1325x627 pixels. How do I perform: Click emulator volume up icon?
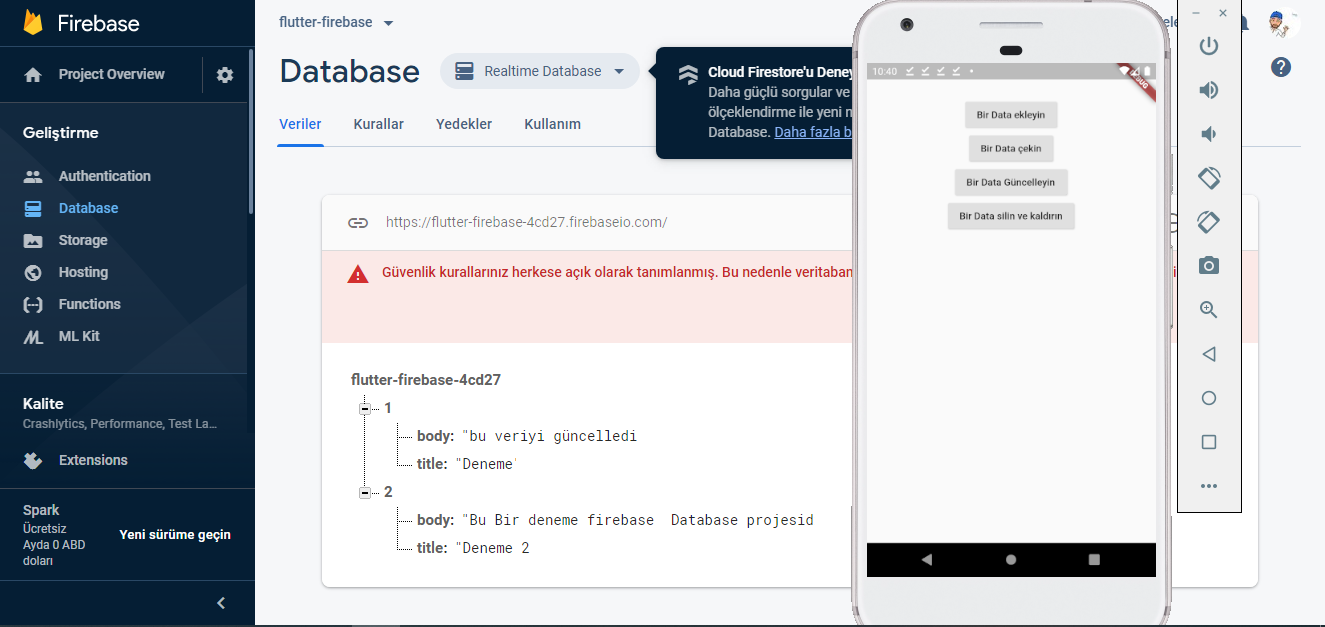point(1209,90)
